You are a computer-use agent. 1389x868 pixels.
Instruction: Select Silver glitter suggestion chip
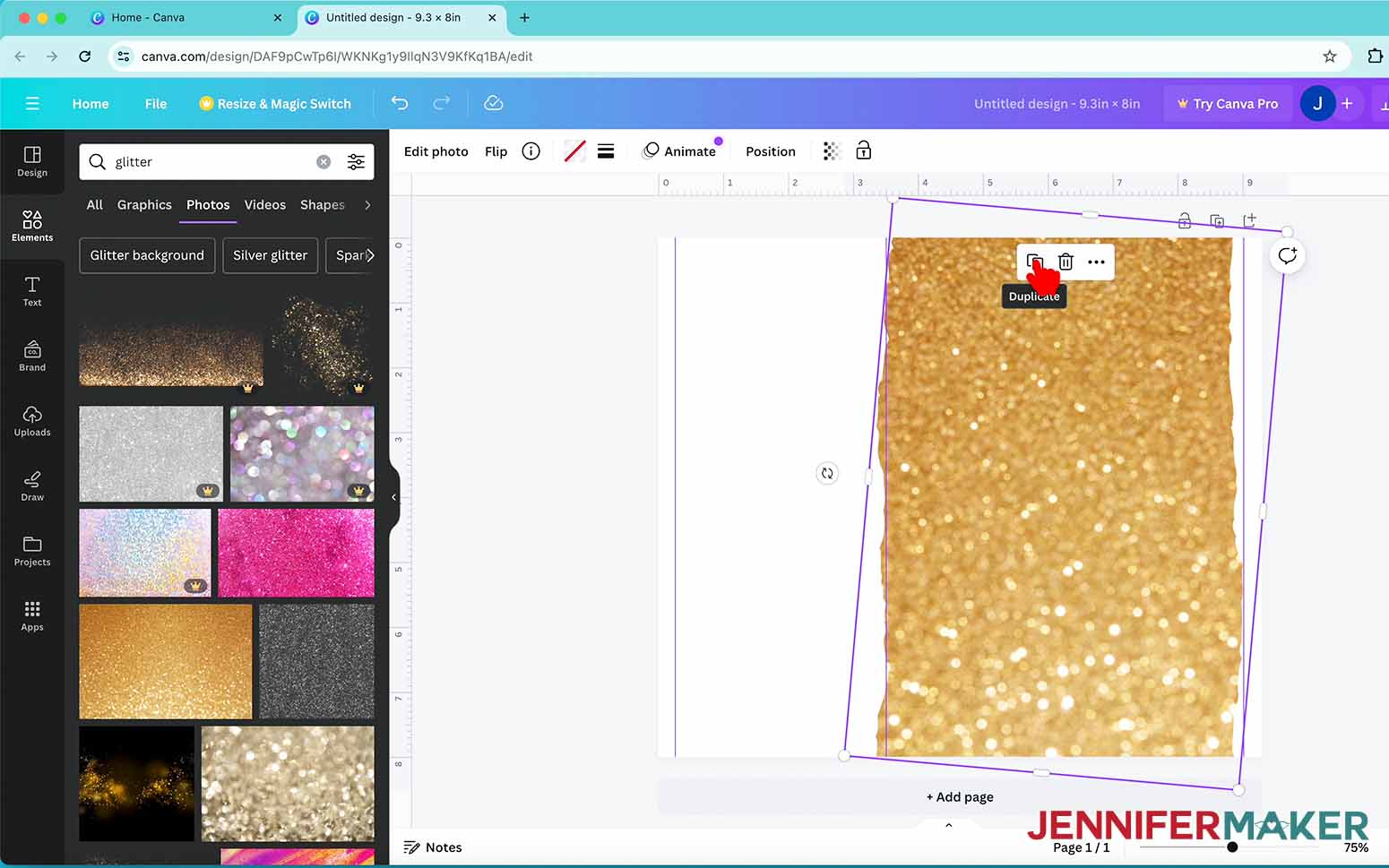270,255
